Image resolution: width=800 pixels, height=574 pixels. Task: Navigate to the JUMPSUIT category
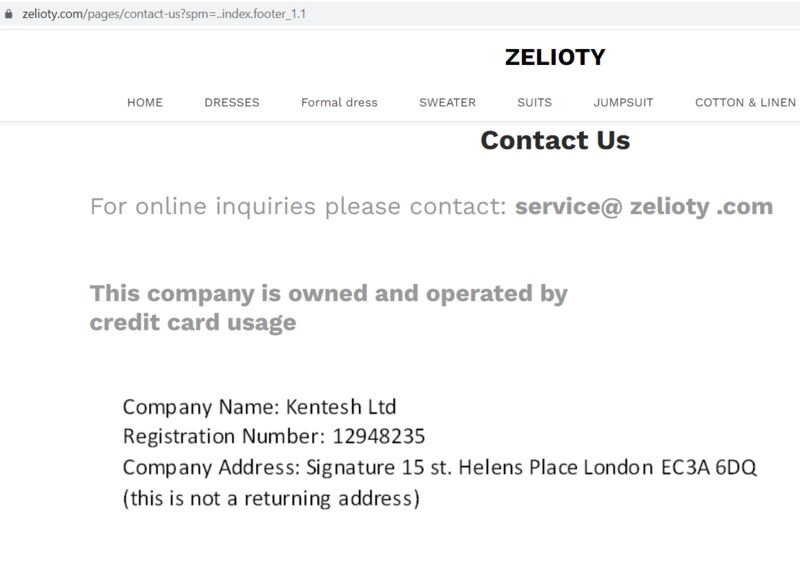[x=623, y=103]
